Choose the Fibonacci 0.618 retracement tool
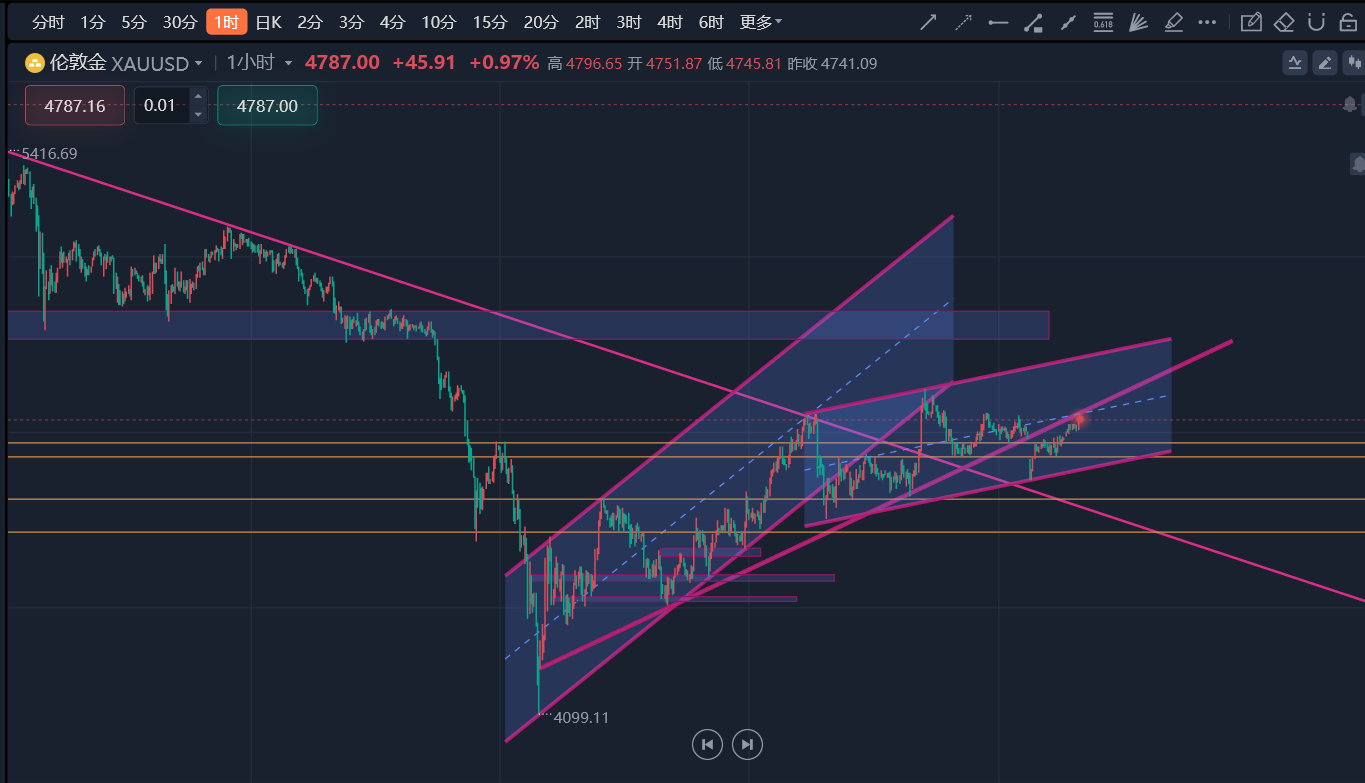The image size is (1365, 783). click(1103, 22)
